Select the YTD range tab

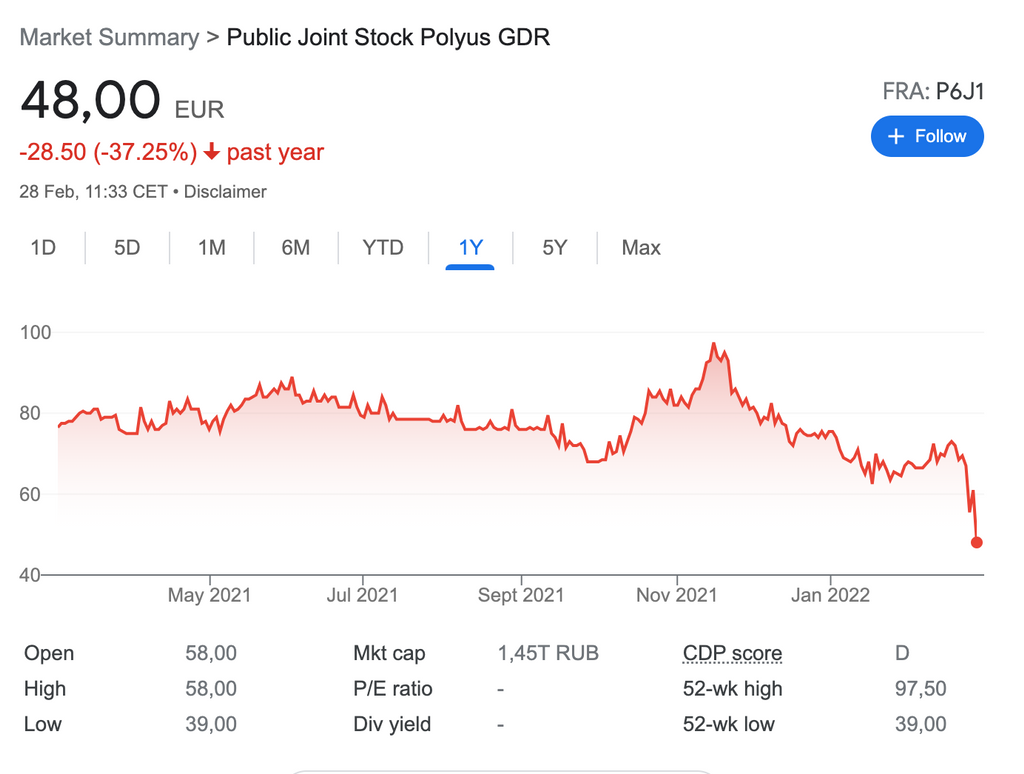[x=383, y=248]
